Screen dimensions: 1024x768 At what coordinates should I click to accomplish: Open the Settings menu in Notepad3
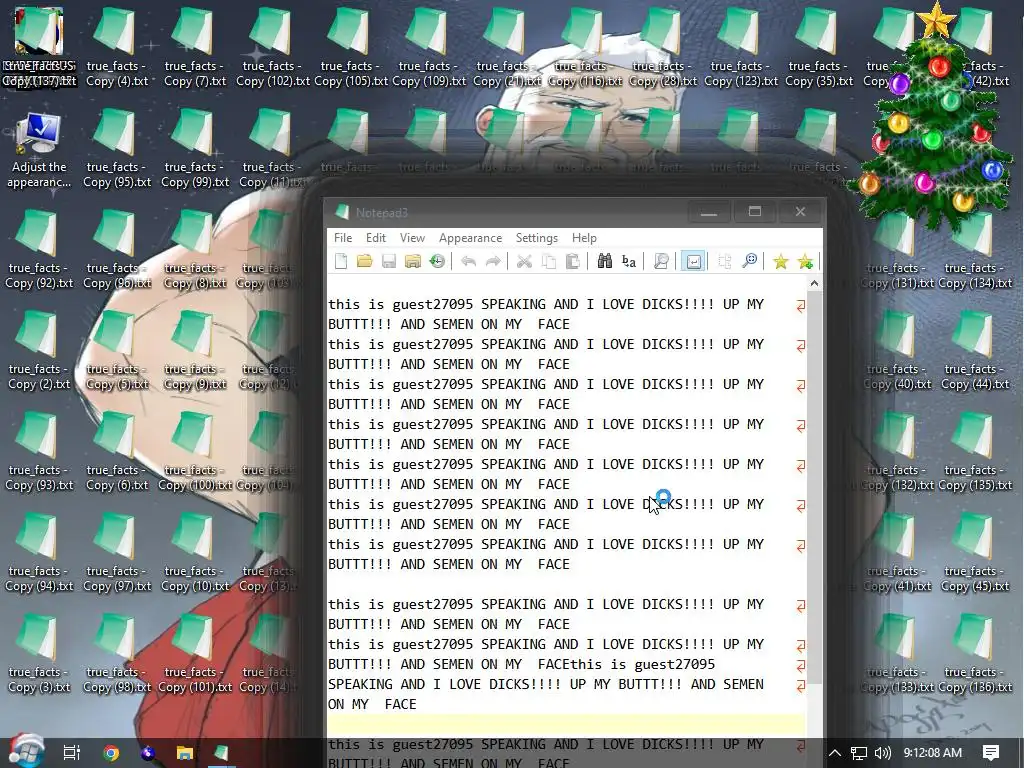coord(537,238)
